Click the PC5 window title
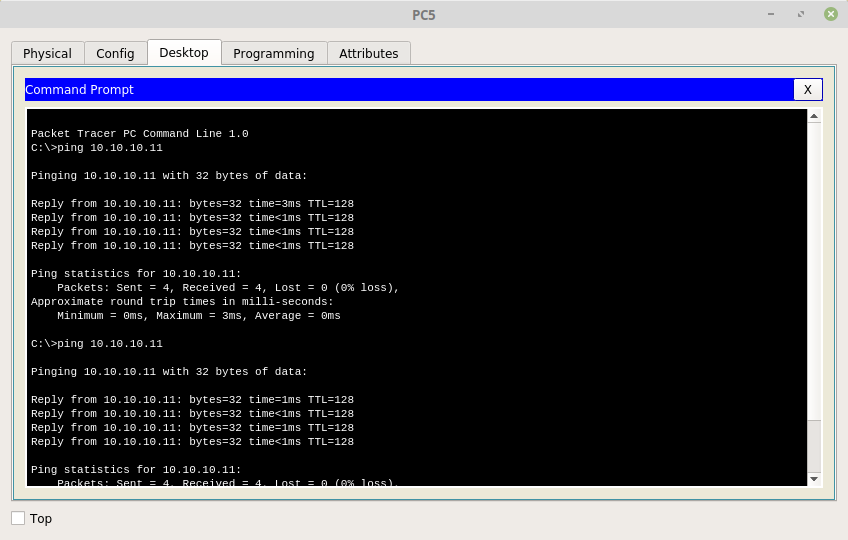Viewport: 848px width, 540px height. (x=424, y=15)
